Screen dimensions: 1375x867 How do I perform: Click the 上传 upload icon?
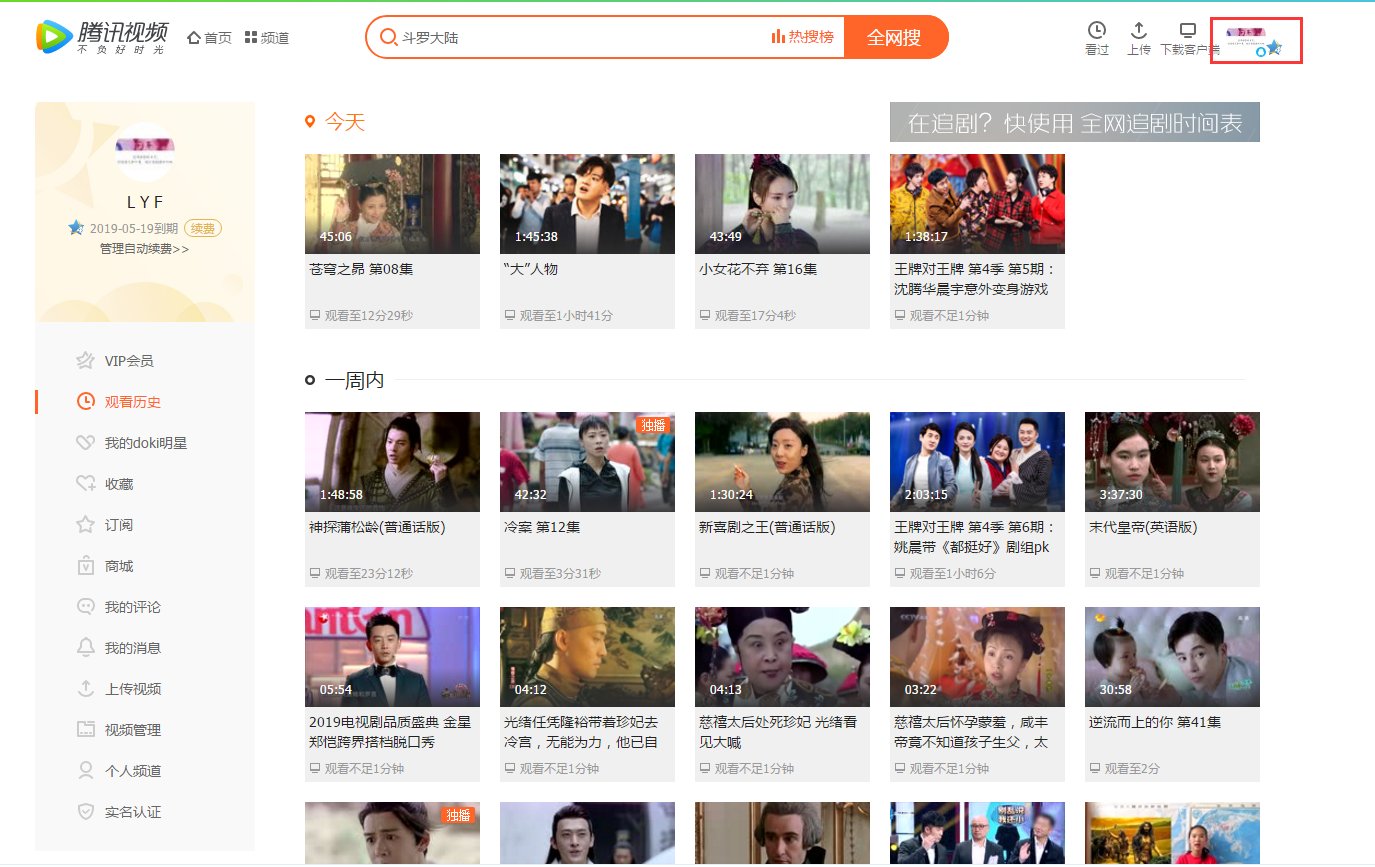coord(1138,31)
